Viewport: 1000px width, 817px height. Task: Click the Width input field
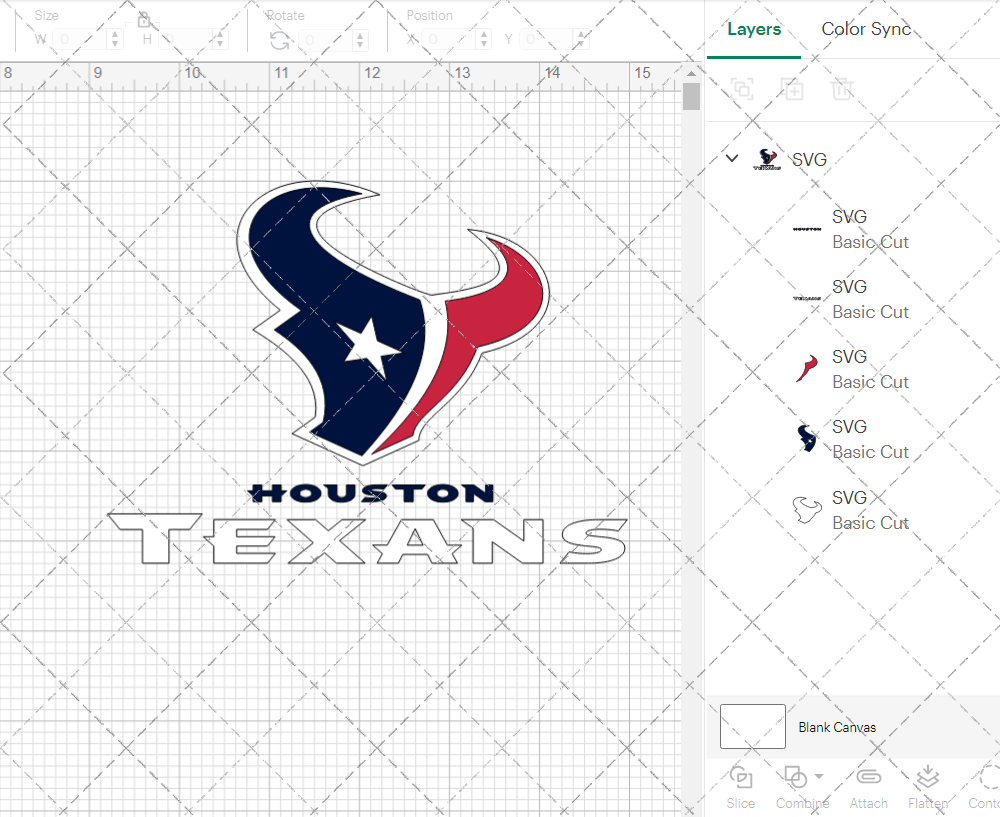coord(80,40)
